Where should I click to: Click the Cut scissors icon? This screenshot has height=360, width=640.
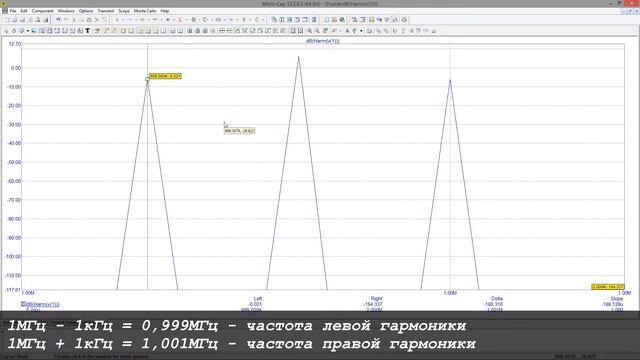click(x=73, y=20)
